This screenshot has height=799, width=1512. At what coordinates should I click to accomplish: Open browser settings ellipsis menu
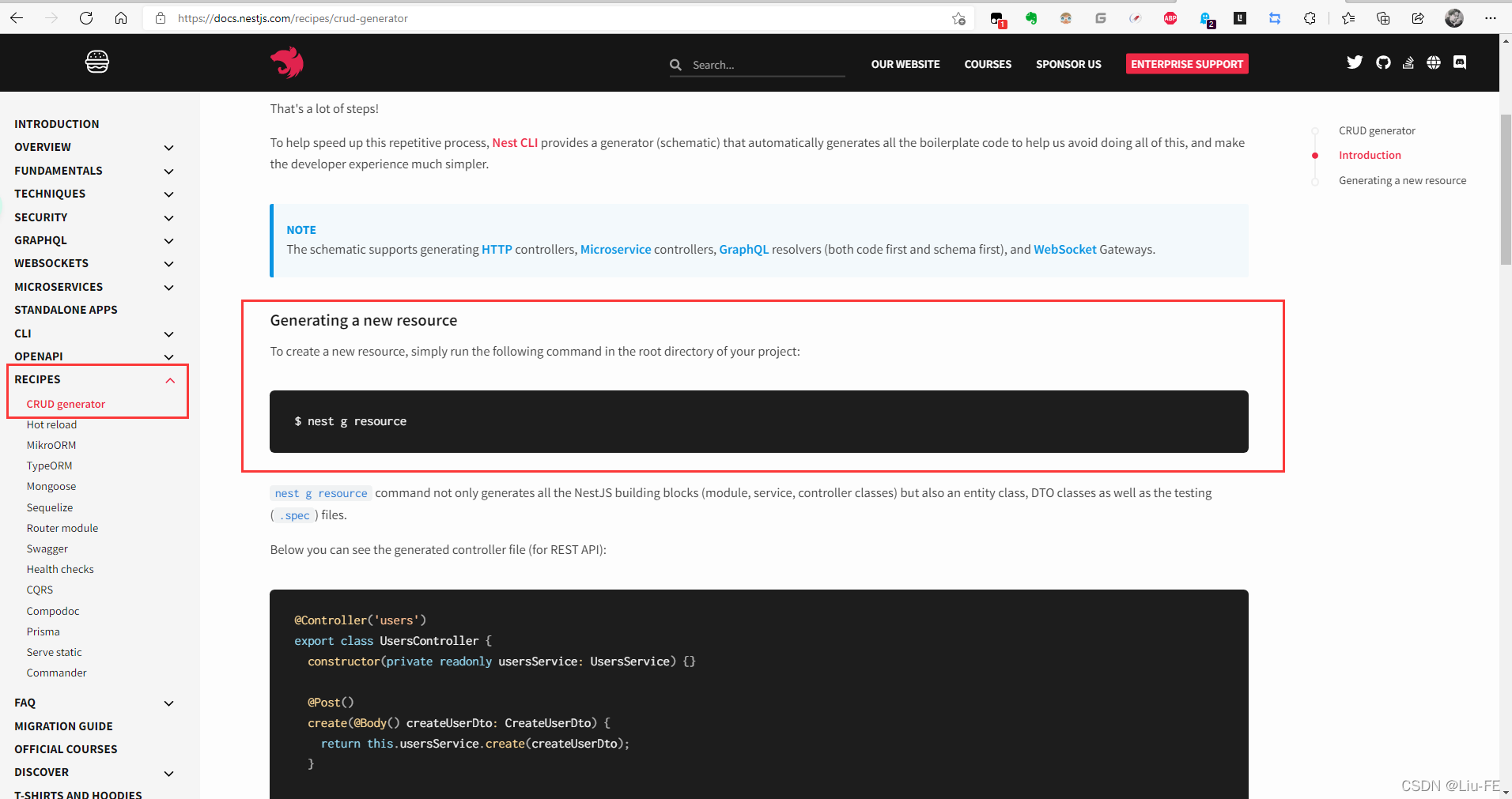point(1491,18)
